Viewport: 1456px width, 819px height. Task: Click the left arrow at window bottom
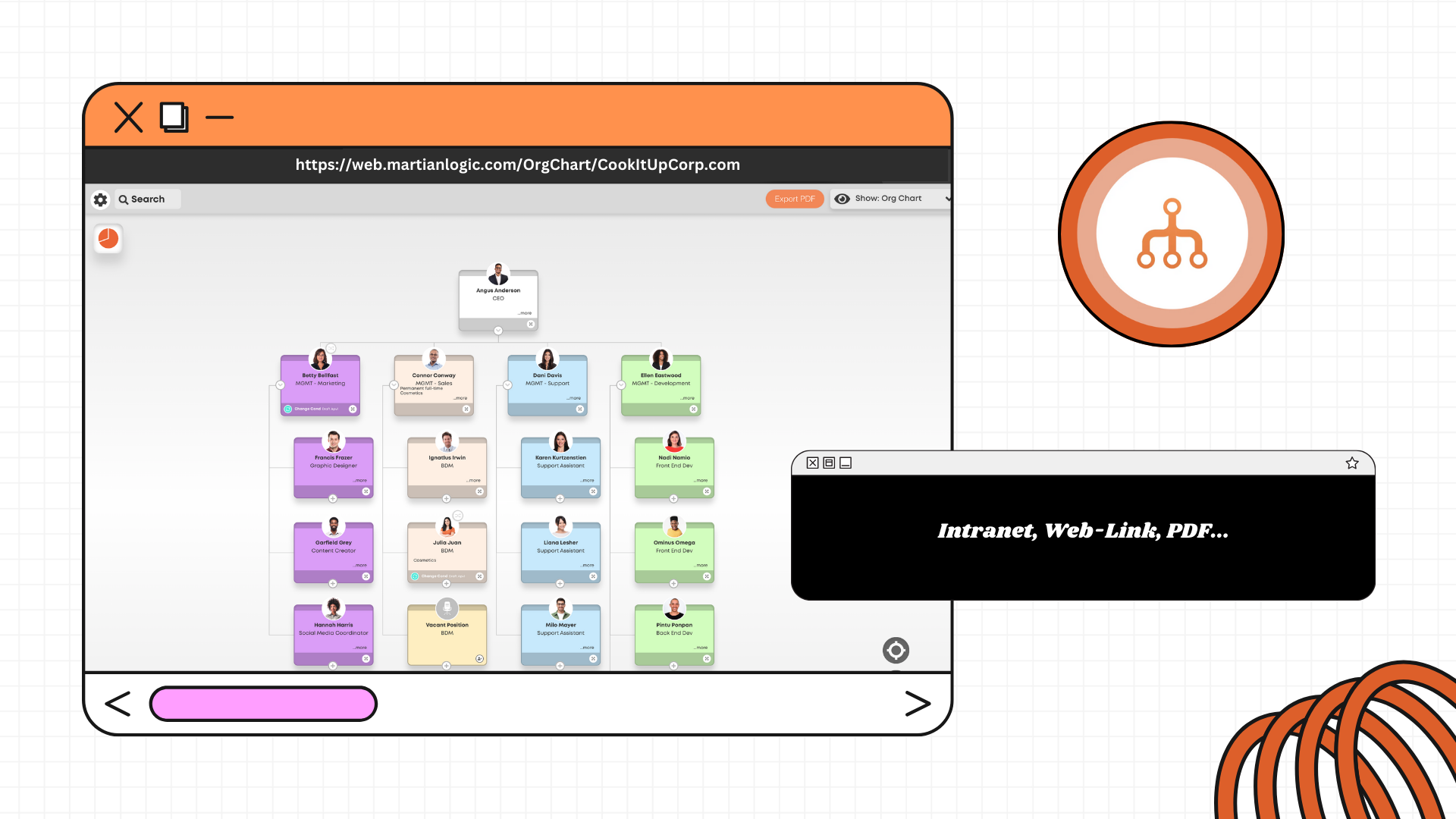pos(118,704)
